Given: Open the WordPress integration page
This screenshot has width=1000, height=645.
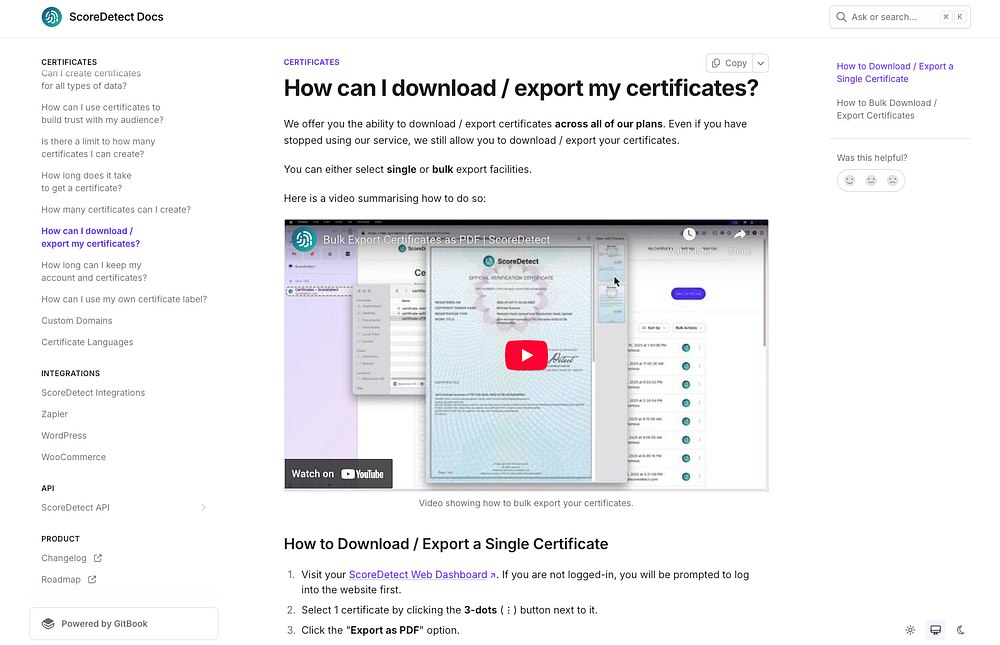Looking at the screenshot, I should pyautogui.click(x=64, y=436).
